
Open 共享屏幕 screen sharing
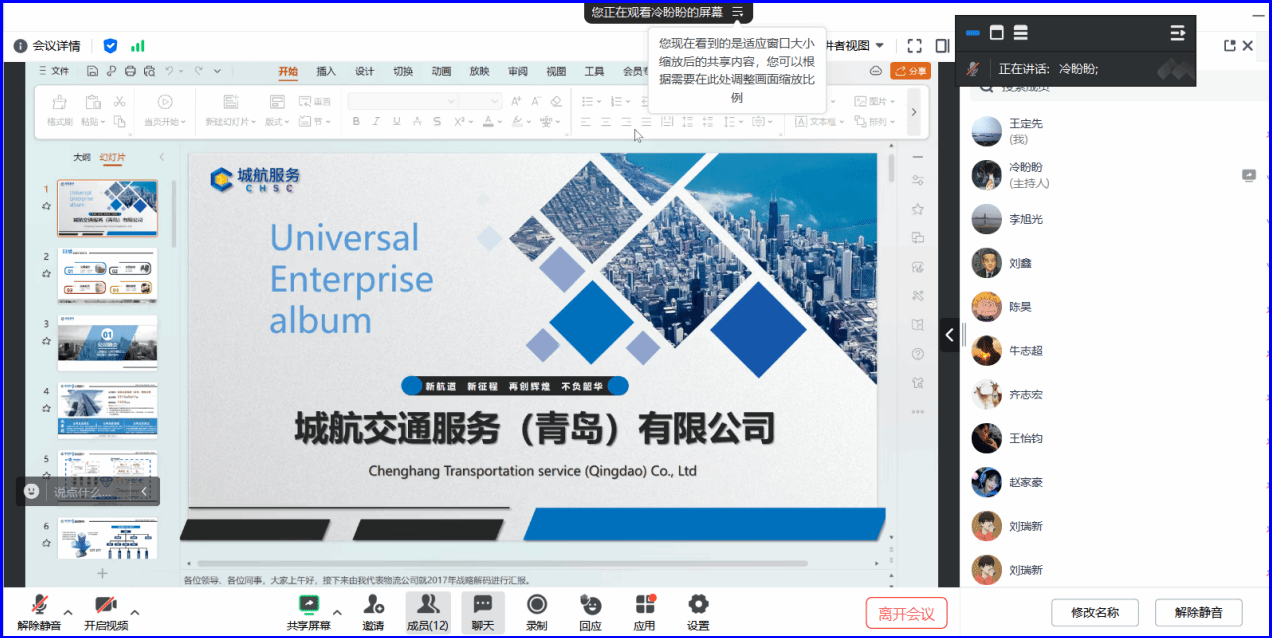(x=309, y=605)
